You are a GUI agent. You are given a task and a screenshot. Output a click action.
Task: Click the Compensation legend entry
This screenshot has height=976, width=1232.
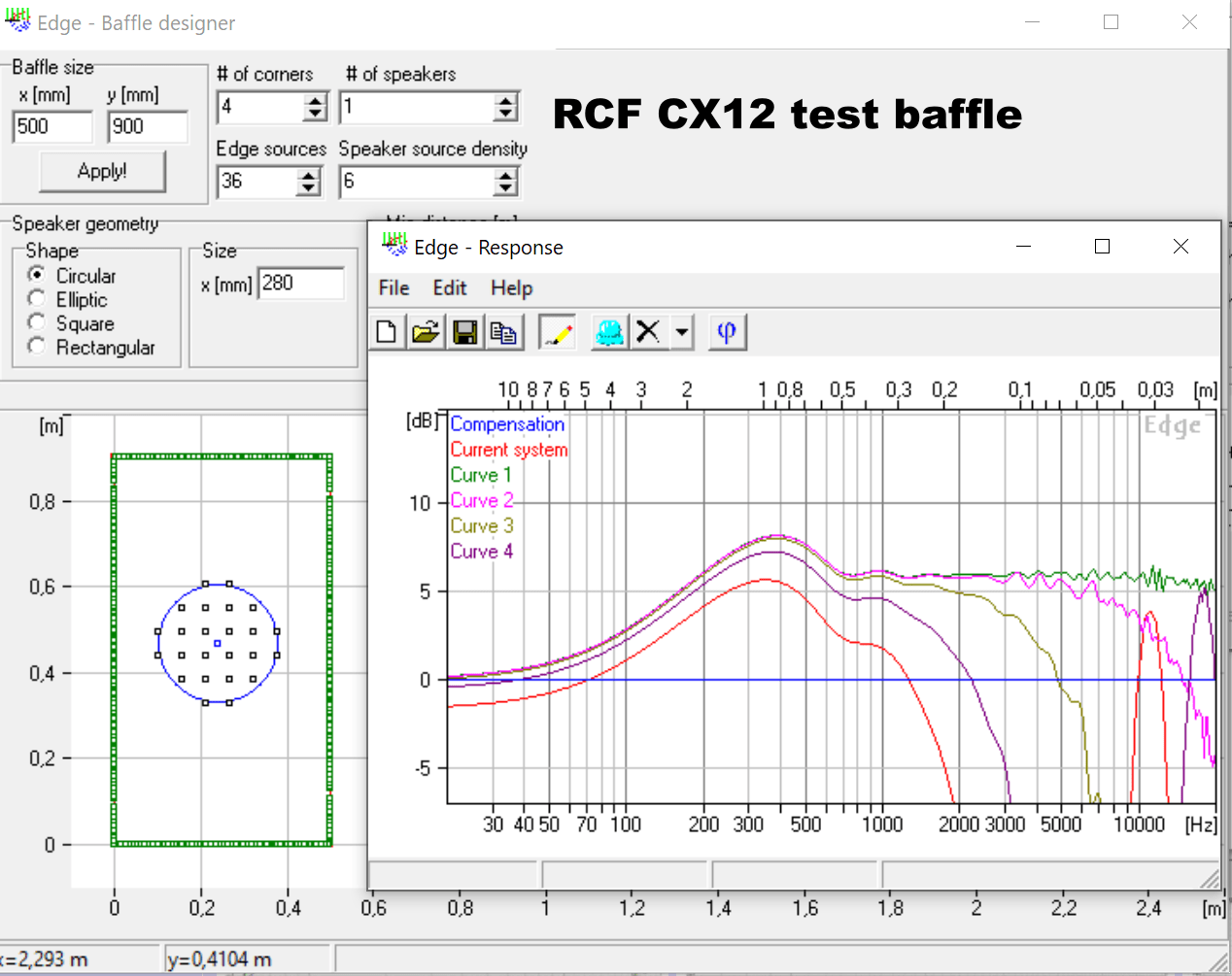(x=507, y=424)
